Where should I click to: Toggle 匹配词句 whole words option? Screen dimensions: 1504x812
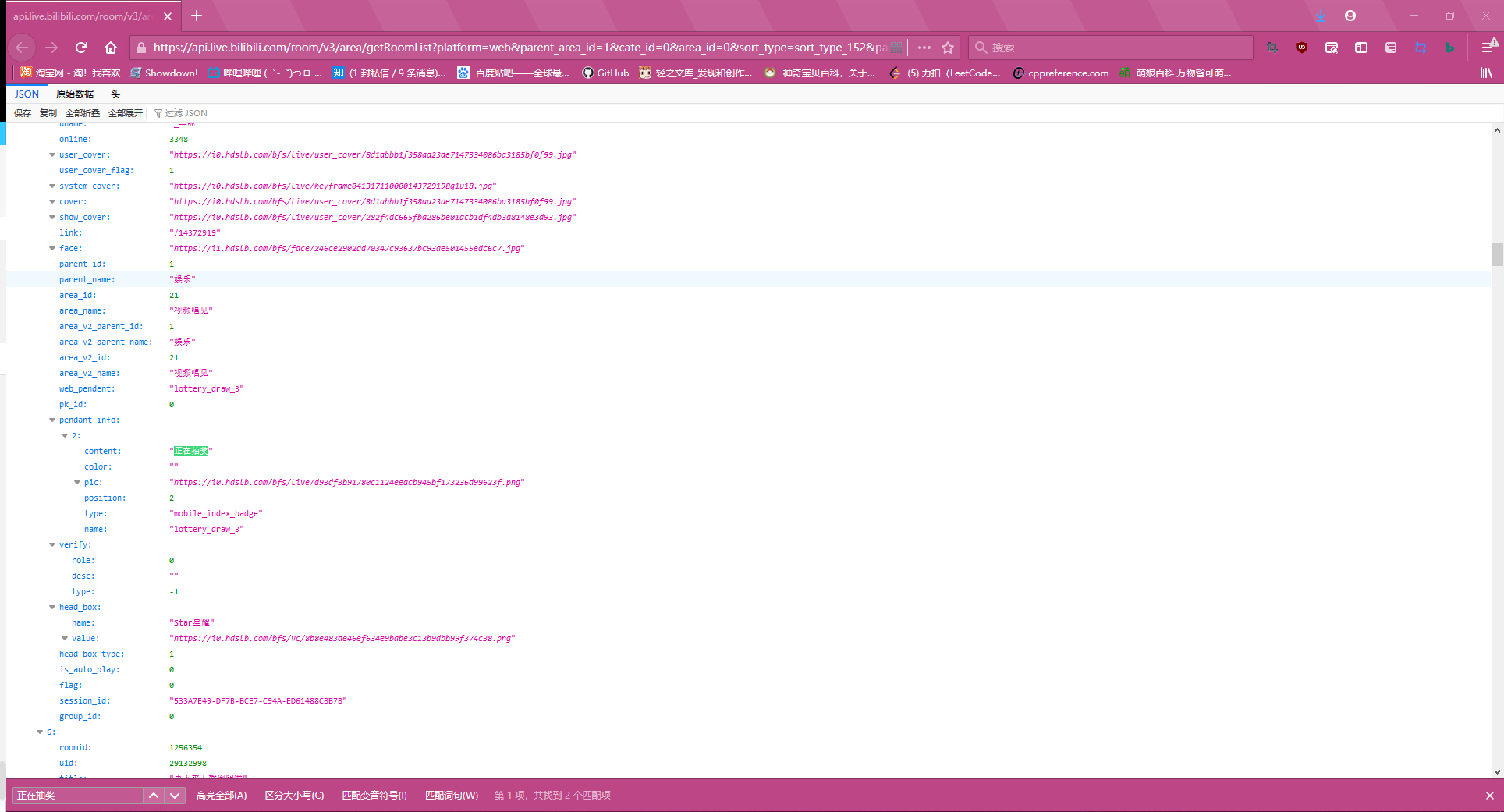tap(452, 796)
